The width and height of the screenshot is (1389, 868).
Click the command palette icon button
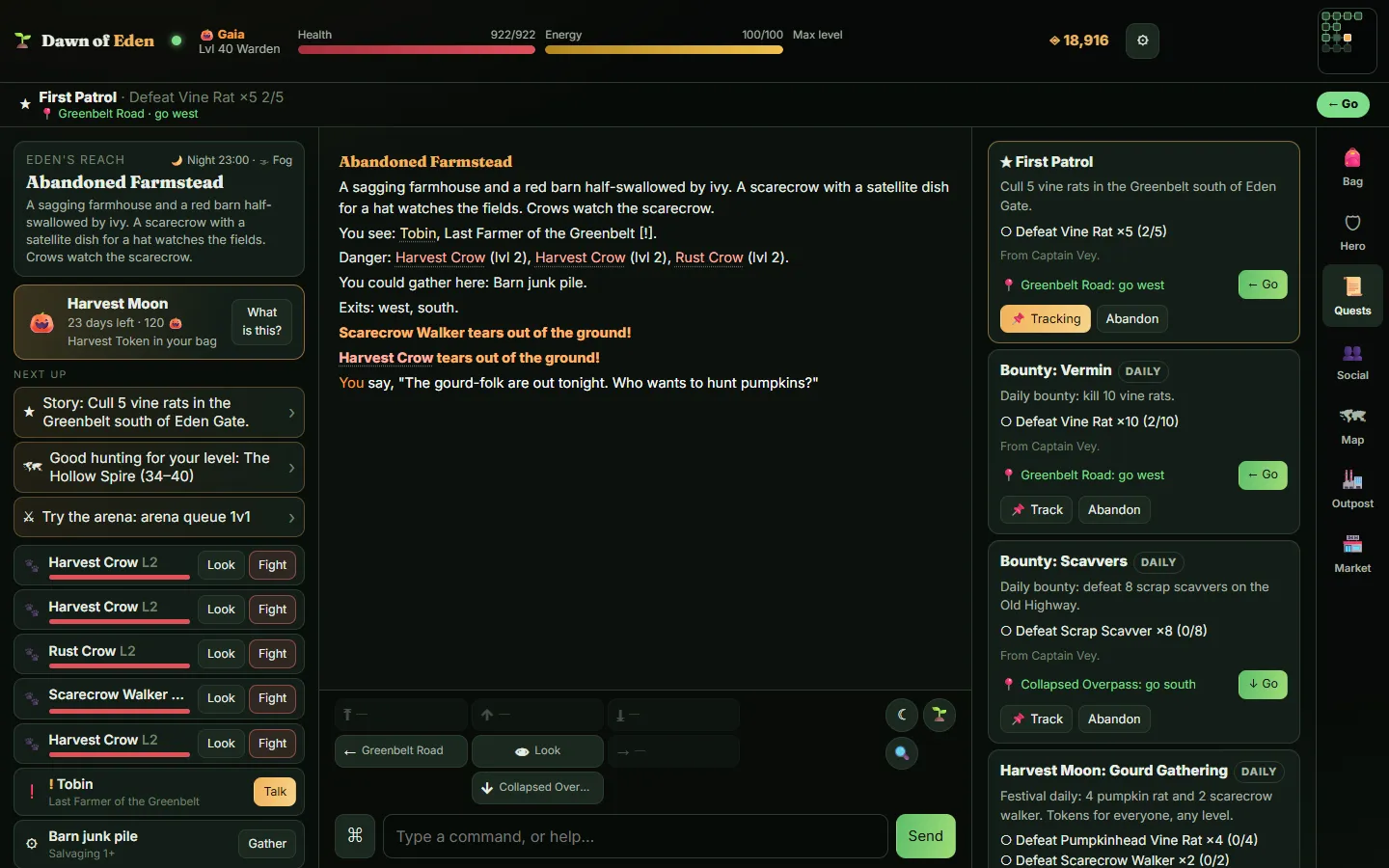click(x=355, y=835)
